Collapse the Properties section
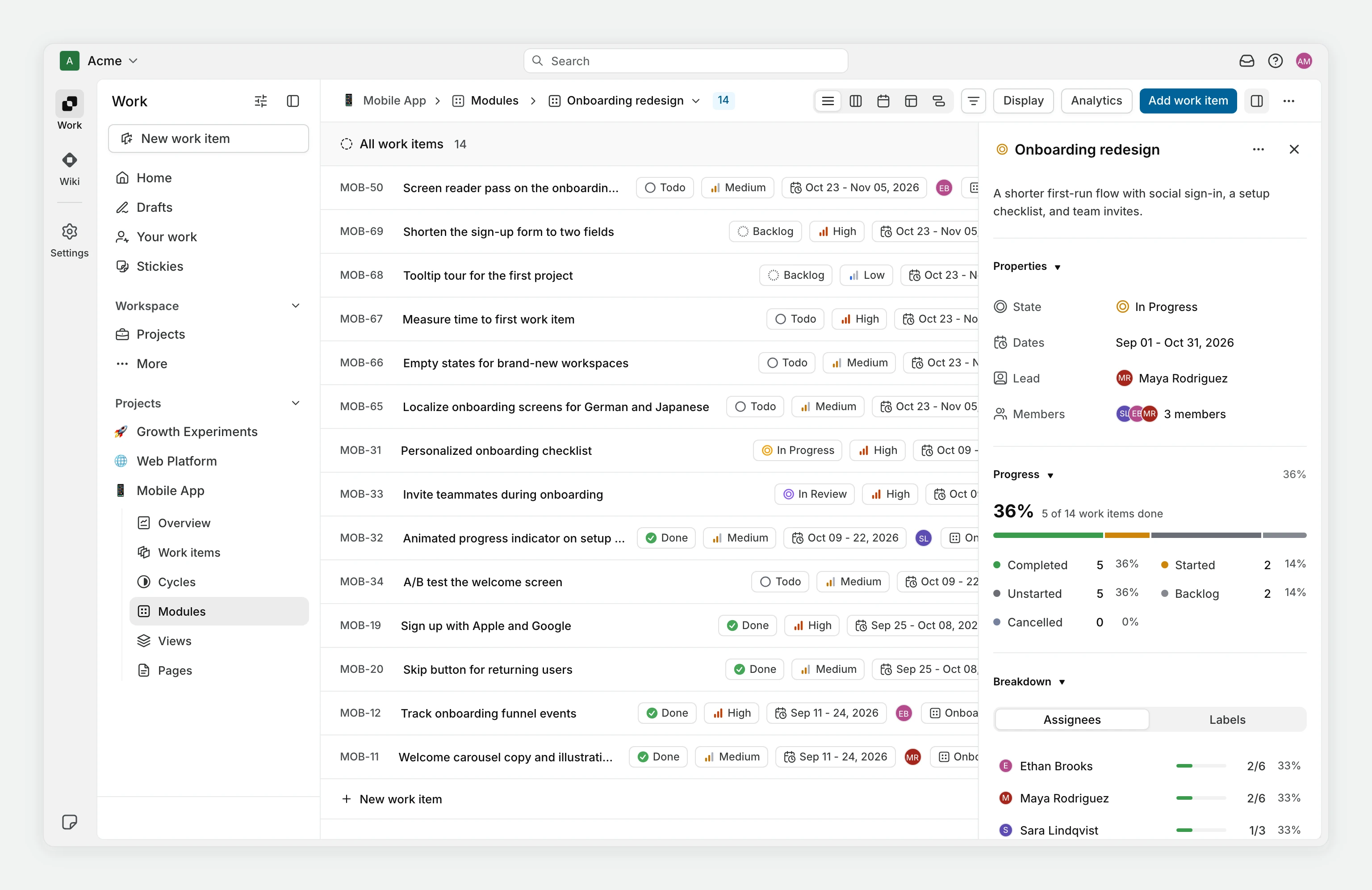Viewport: 1372px width, 890px height. [x=1027, y=266]
